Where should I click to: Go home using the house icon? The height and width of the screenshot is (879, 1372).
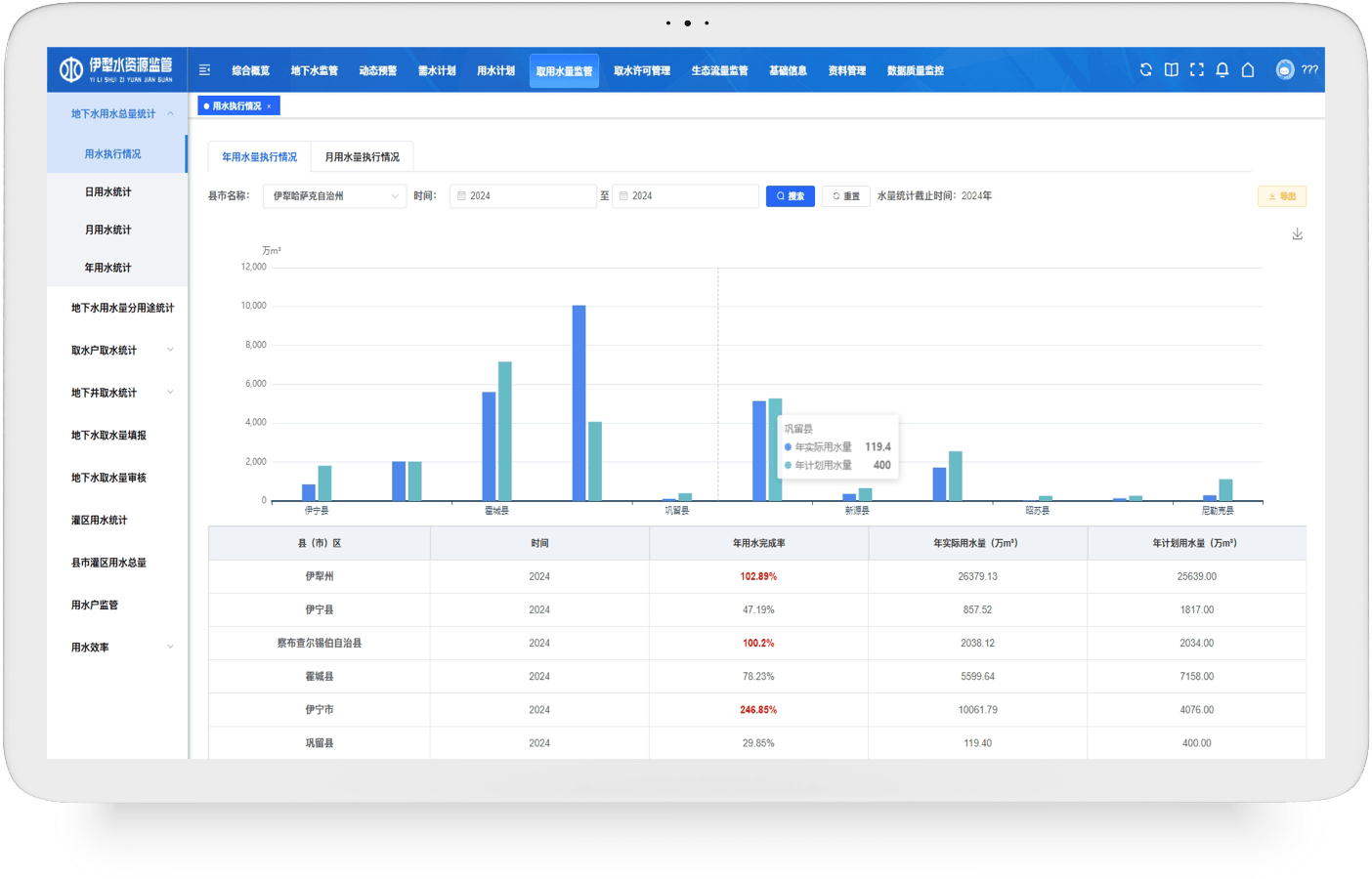coord(1248,69)
